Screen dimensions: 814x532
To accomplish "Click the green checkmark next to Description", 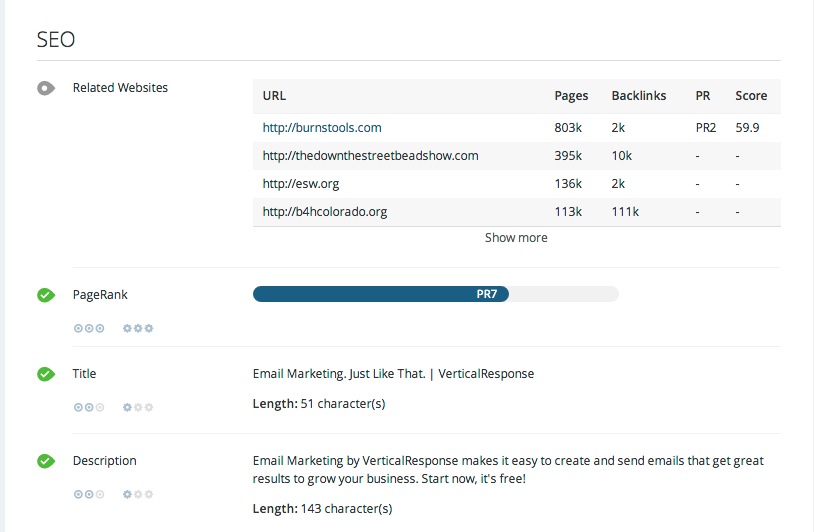I will click(x=45, y=461).
